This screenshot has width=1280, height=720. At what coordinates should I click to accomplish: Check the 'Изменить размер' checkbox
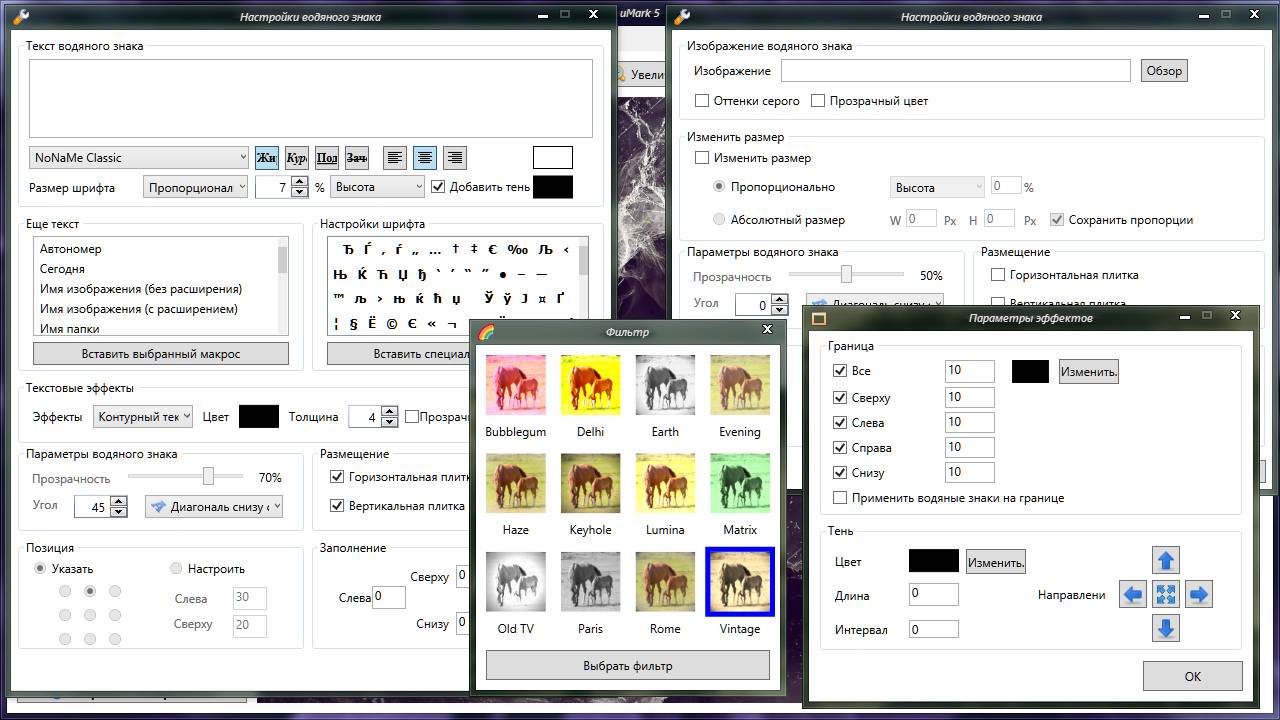pos(702,158)
